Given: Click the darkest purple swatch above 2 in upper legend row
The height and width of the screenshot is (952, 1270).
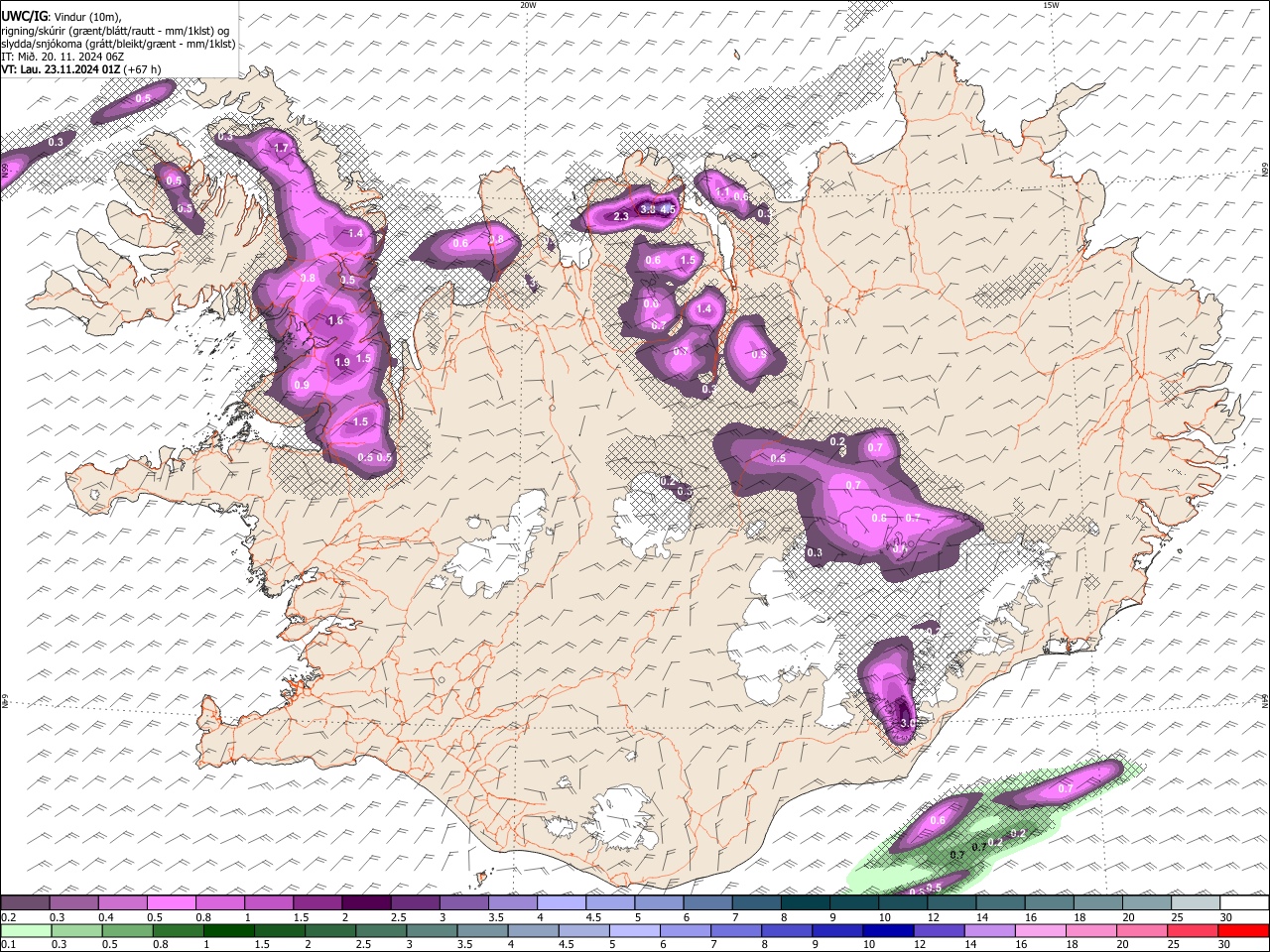Looking at the screenshot, I should (365, 903).
